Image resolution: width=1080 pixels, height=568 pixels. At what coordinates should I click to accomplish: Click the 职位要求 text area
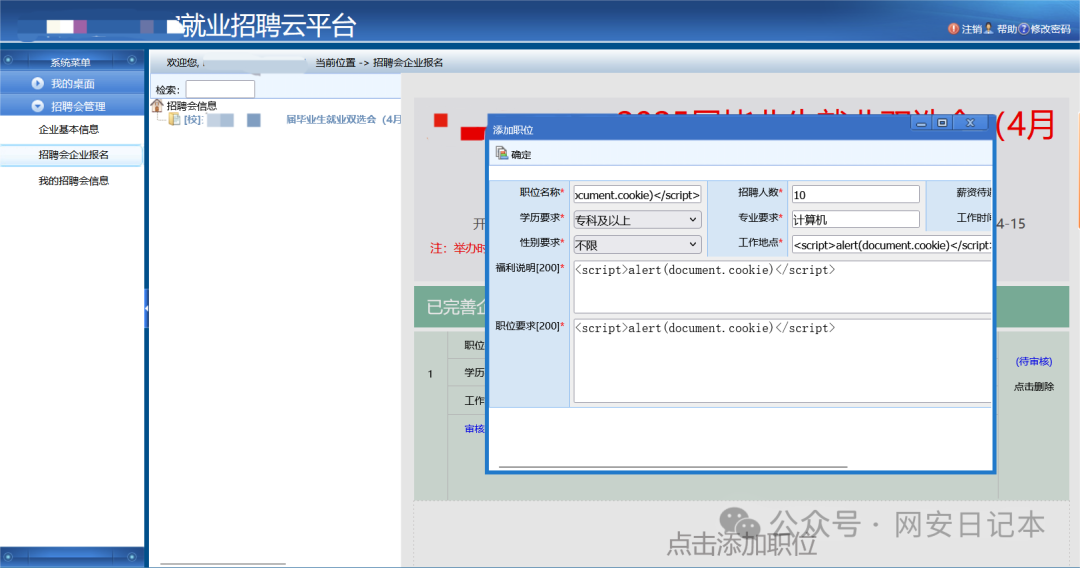click(x=782, y=361)
